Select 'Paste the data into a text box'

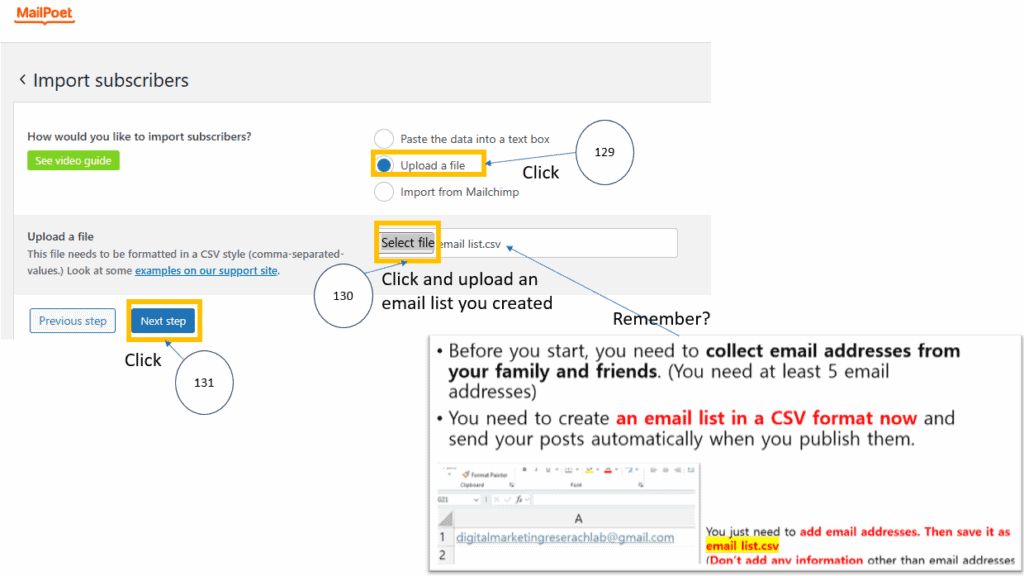(384, 139)
